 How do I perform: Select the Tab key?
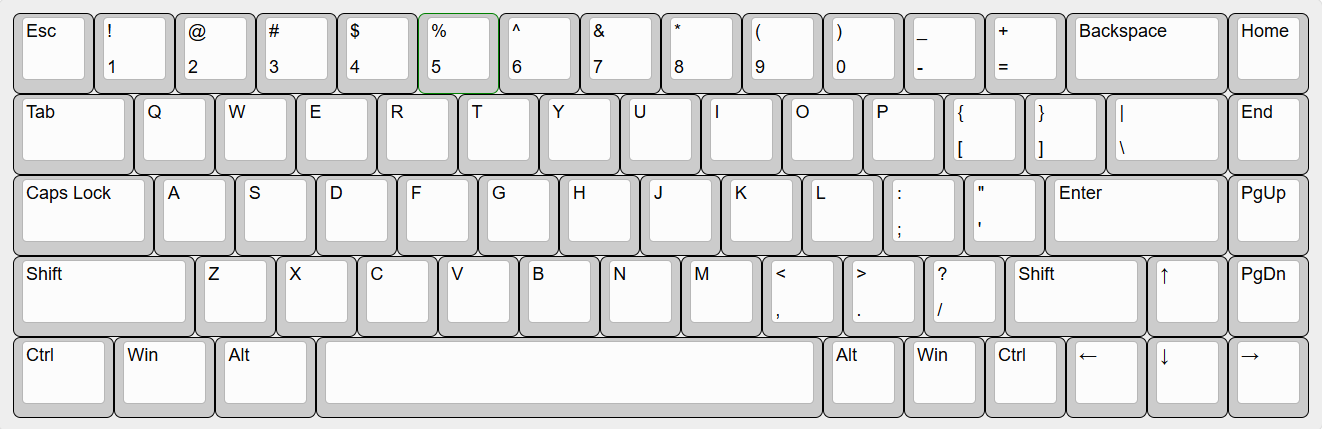73,134
